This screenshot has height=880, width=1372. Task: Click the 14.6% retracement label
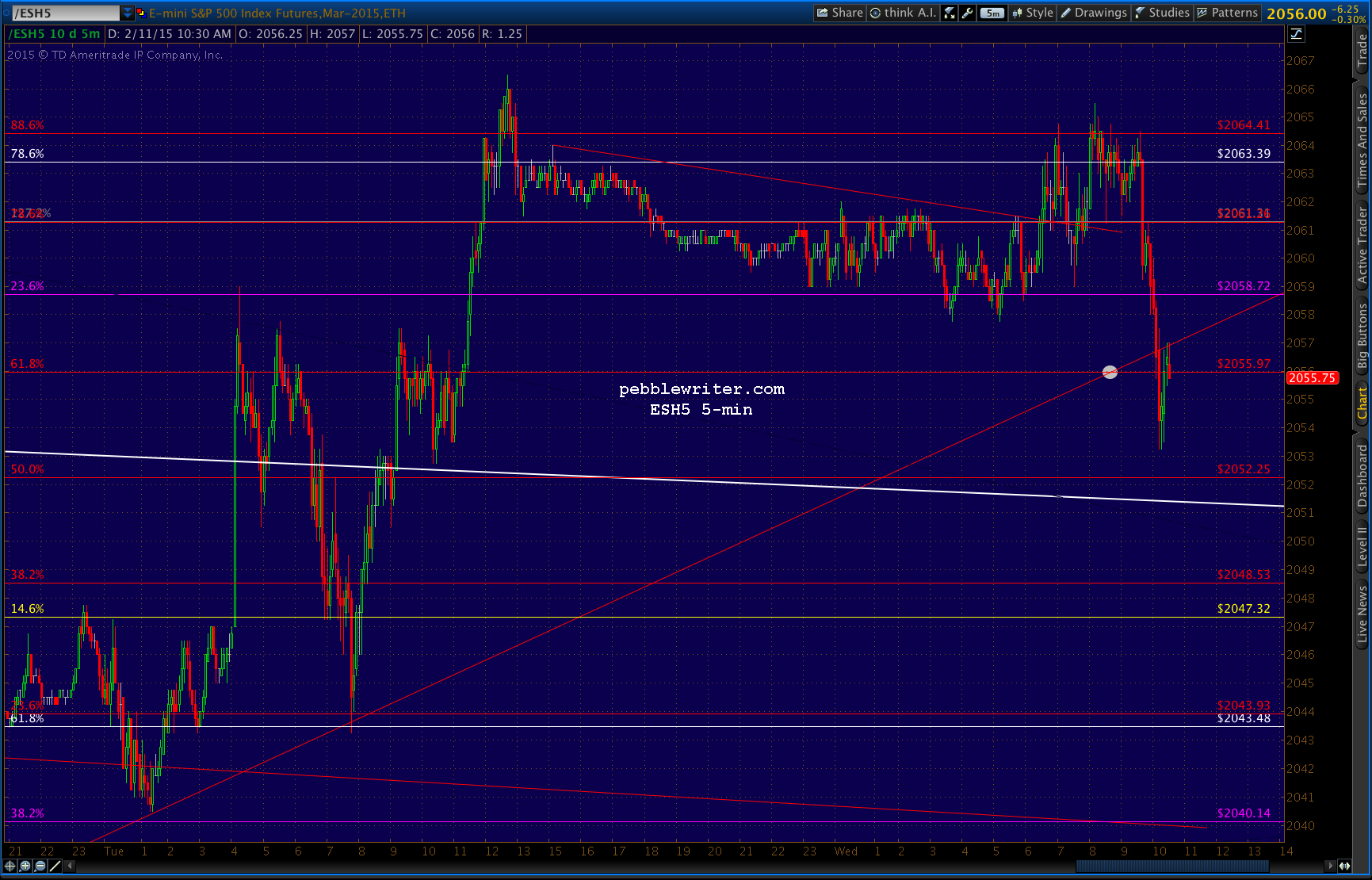coord(27,609)
